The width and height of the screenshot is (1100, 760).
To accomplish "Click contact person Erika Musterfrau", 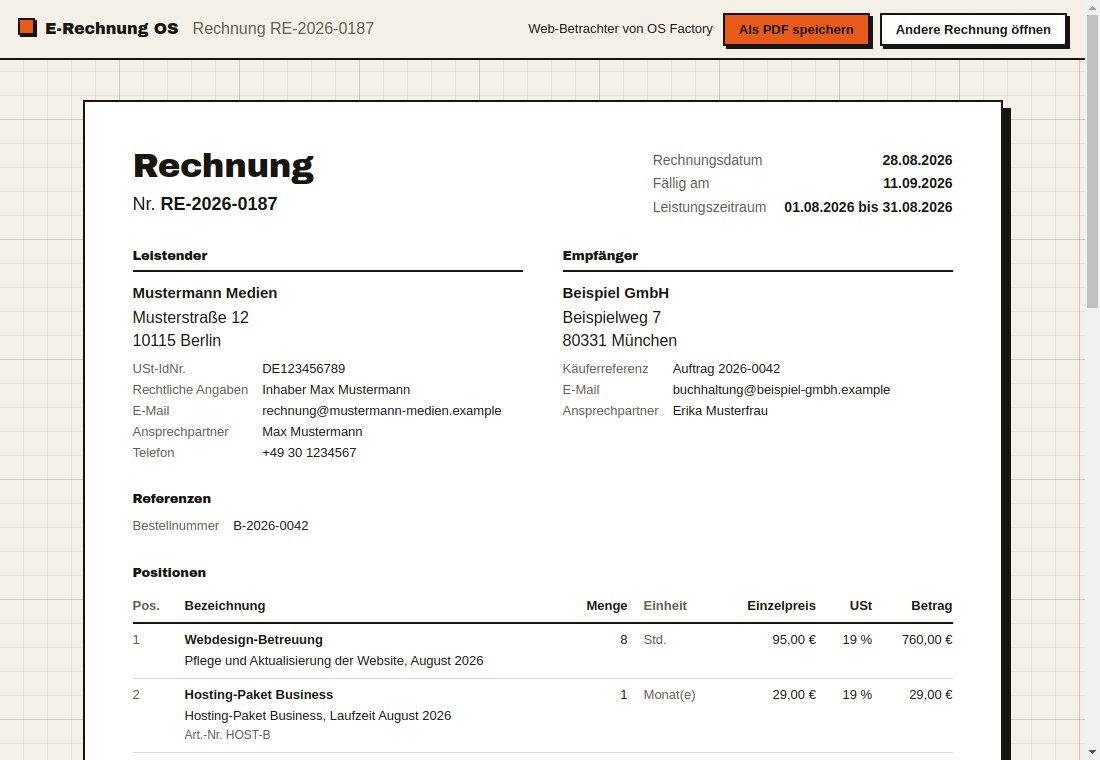I will 720,411.
